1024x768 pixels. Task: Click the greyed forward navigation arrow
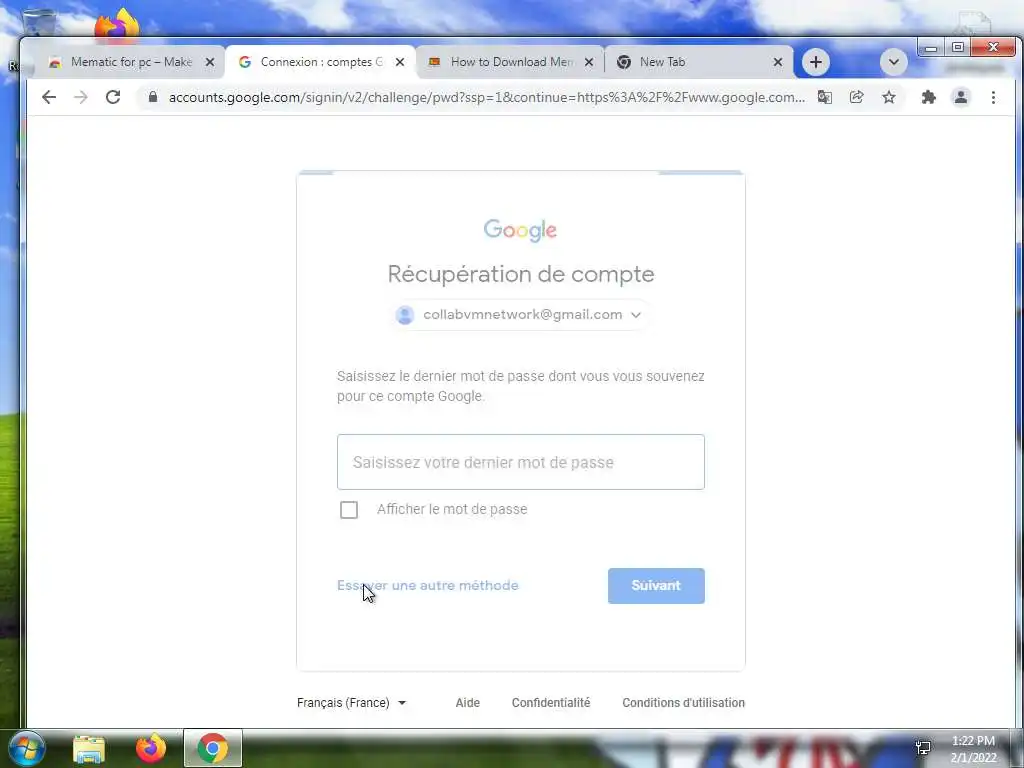[x=81, y=97]
